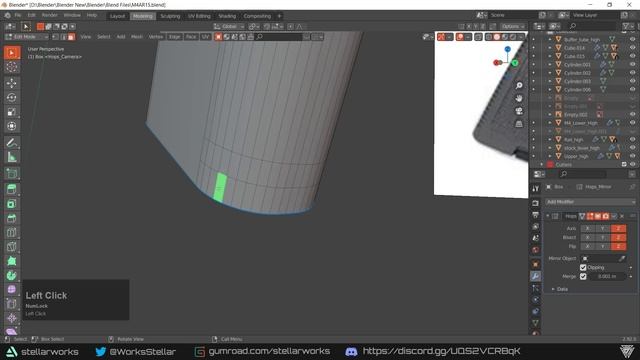Remove the Hops modifier with X
640x360 pixels.
point(622,216)
